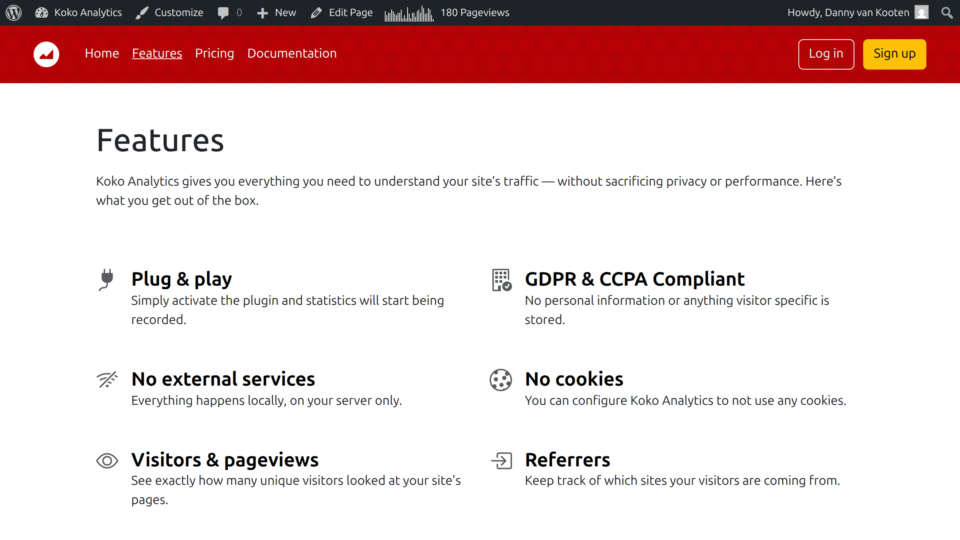960x540 pixels.
Task: Click the Visitors & pageviews heading
Action: 225,460
